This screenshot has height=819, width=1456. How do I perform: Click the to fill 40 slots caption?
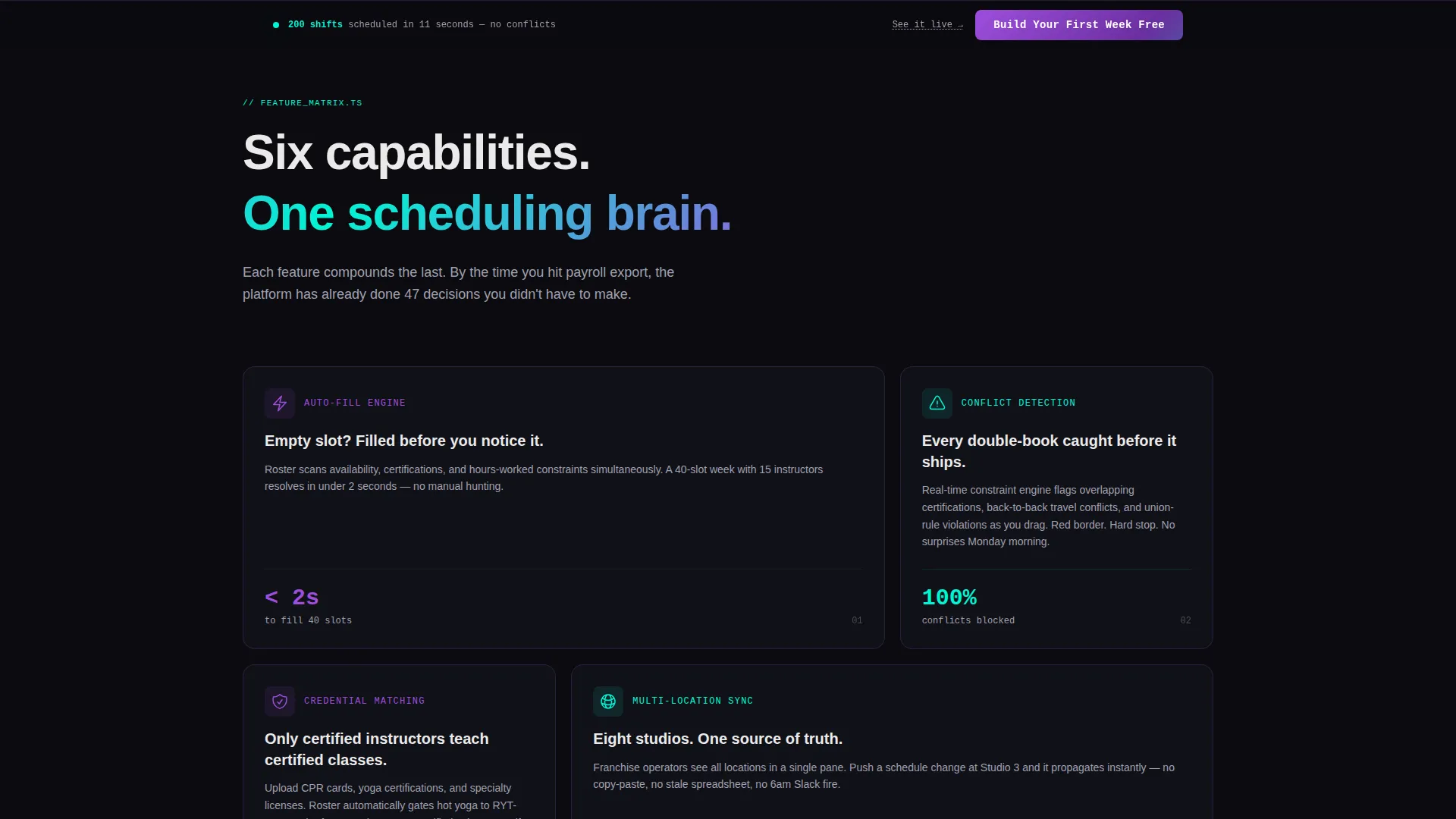tap(308, 620)
